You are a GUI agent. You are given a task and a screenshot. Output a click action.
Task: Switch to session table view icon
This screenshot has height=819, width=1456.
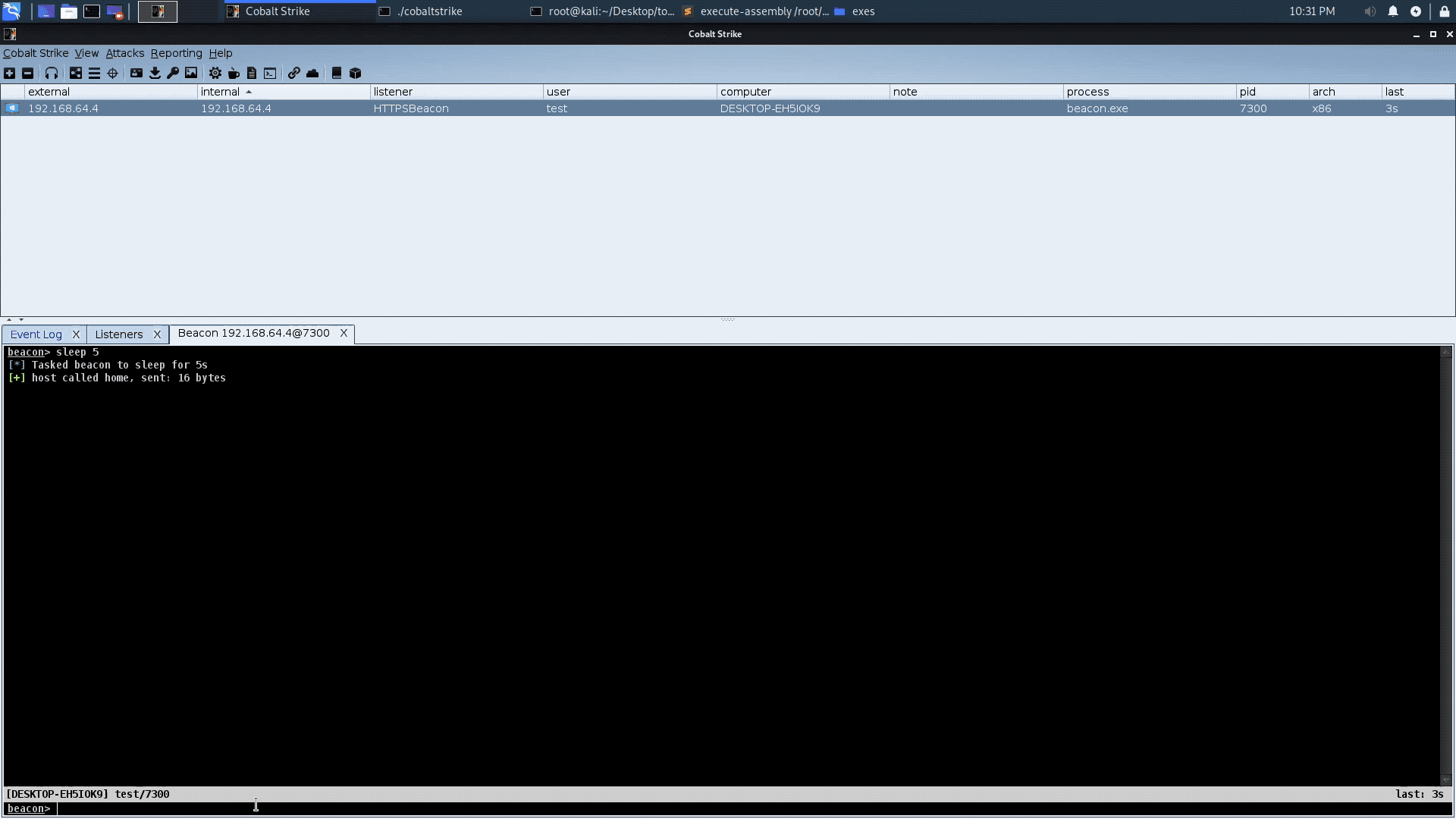click(94, 74)
